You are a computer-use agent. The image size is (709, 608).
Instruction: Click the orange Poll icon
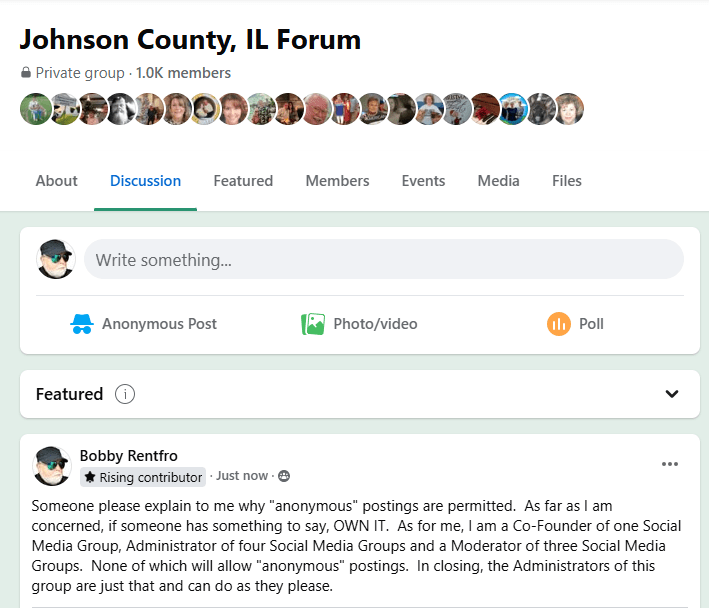[558, 324]
